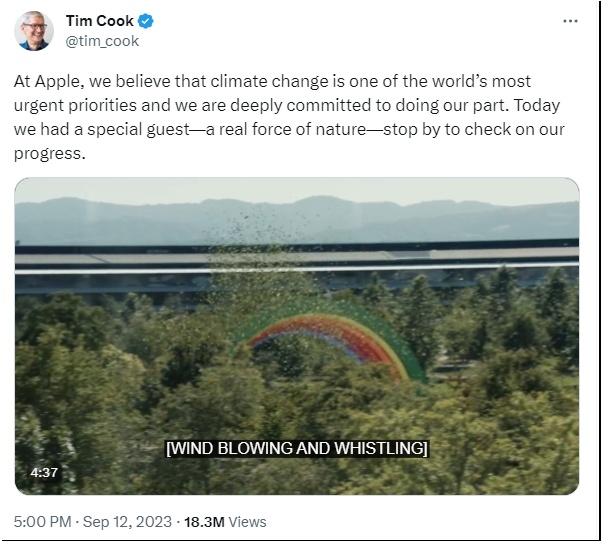Viewport: 601px width, 542px height.
Task: Click the 5:00 PM time text
Action: coord(42,521)
